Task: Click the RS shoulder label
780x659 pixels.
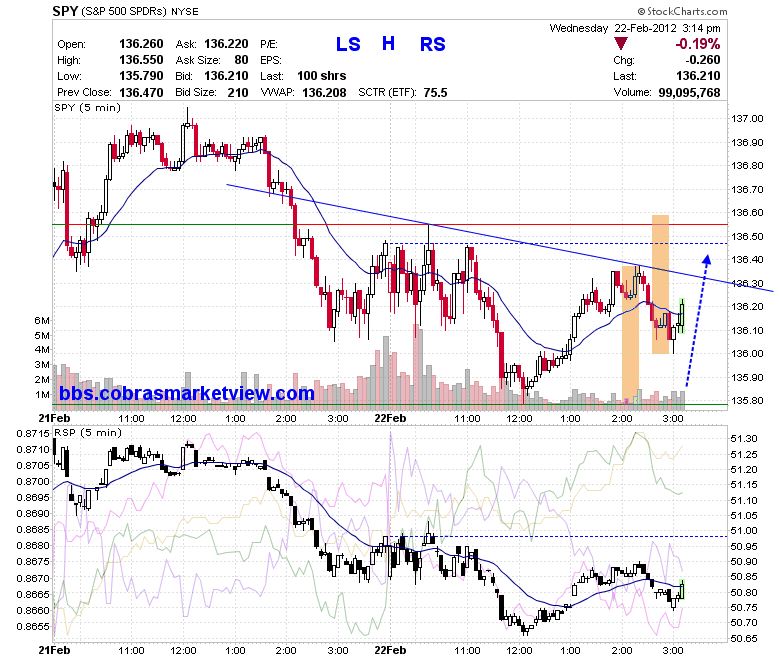Action: (433, 44)
